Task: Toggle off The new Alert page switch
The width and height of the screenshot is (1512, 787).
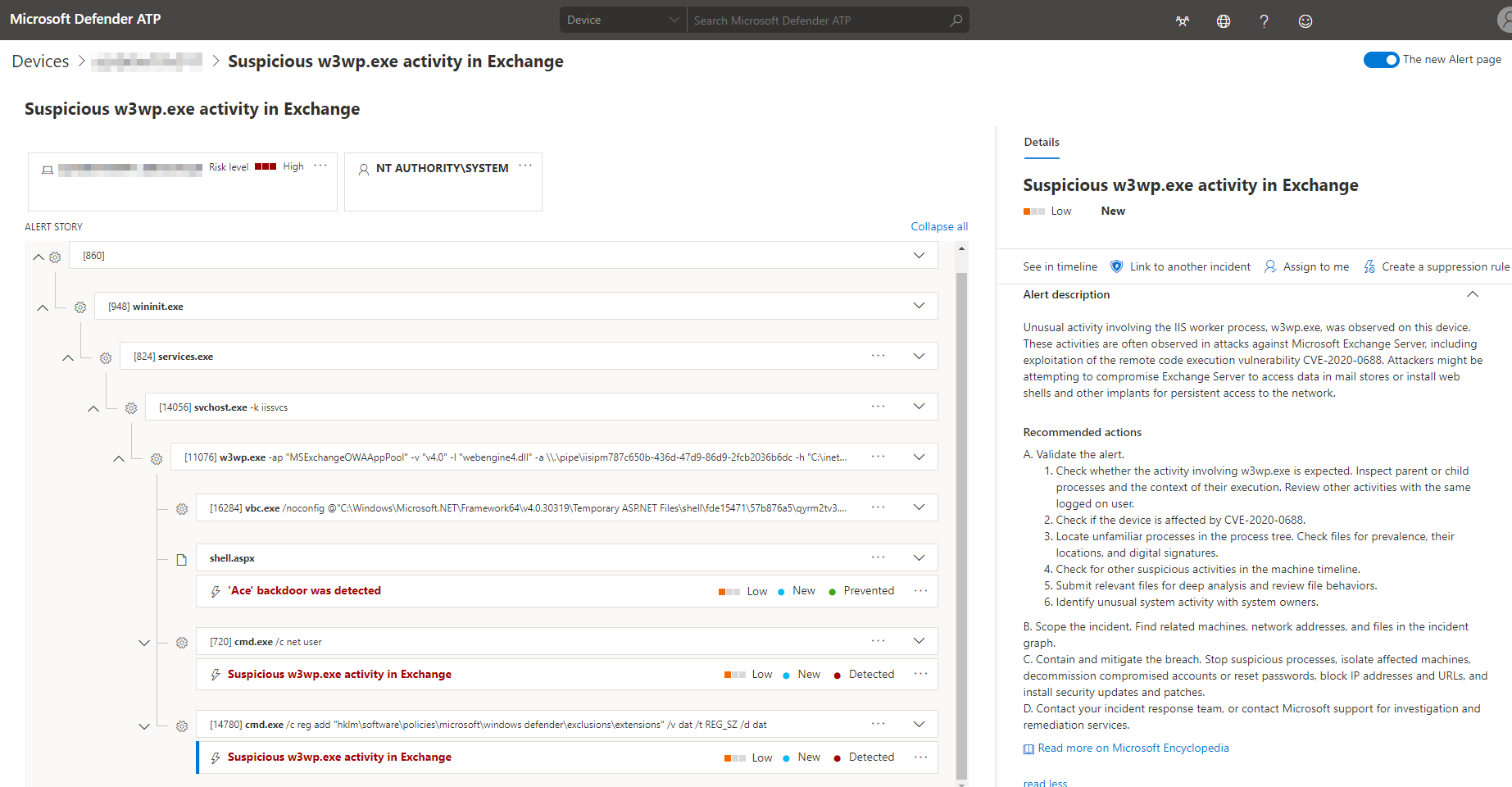Action: click(x=1382, y=59)
